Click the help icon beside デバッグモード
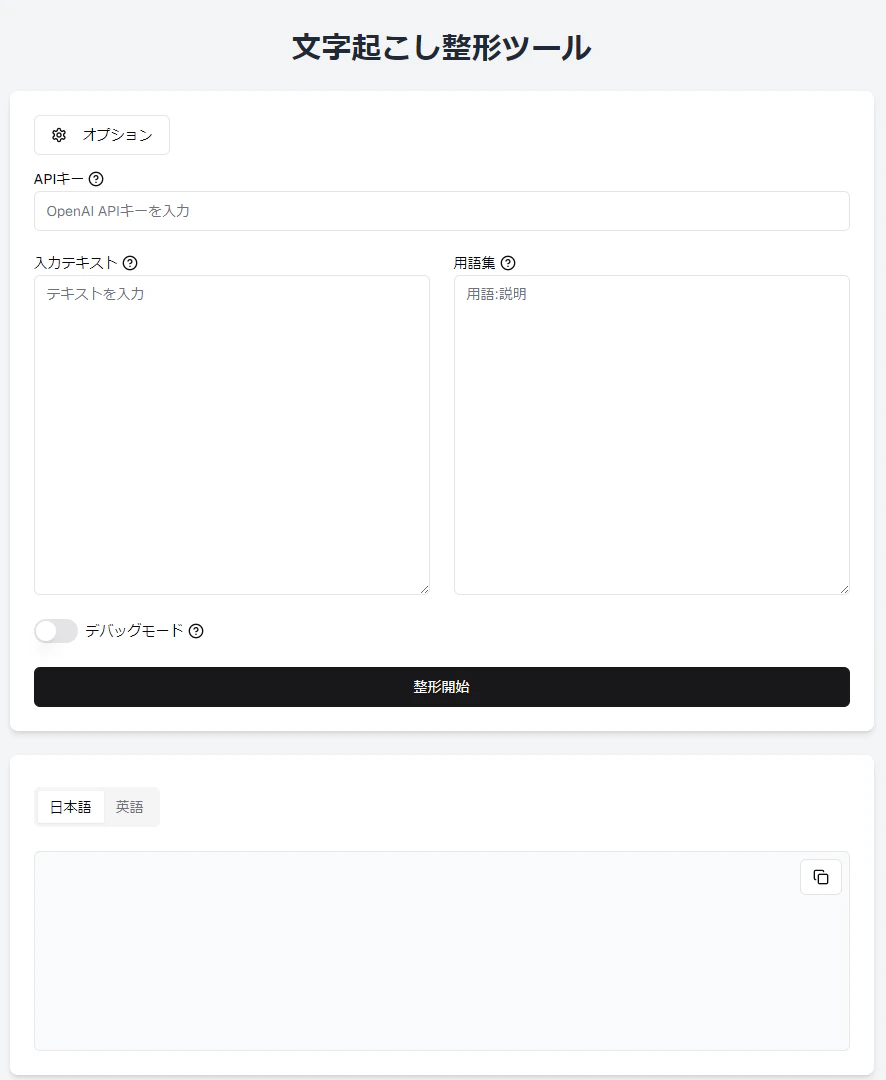The height and width of the screenshot is (1080, 886). tap(196, 631)
